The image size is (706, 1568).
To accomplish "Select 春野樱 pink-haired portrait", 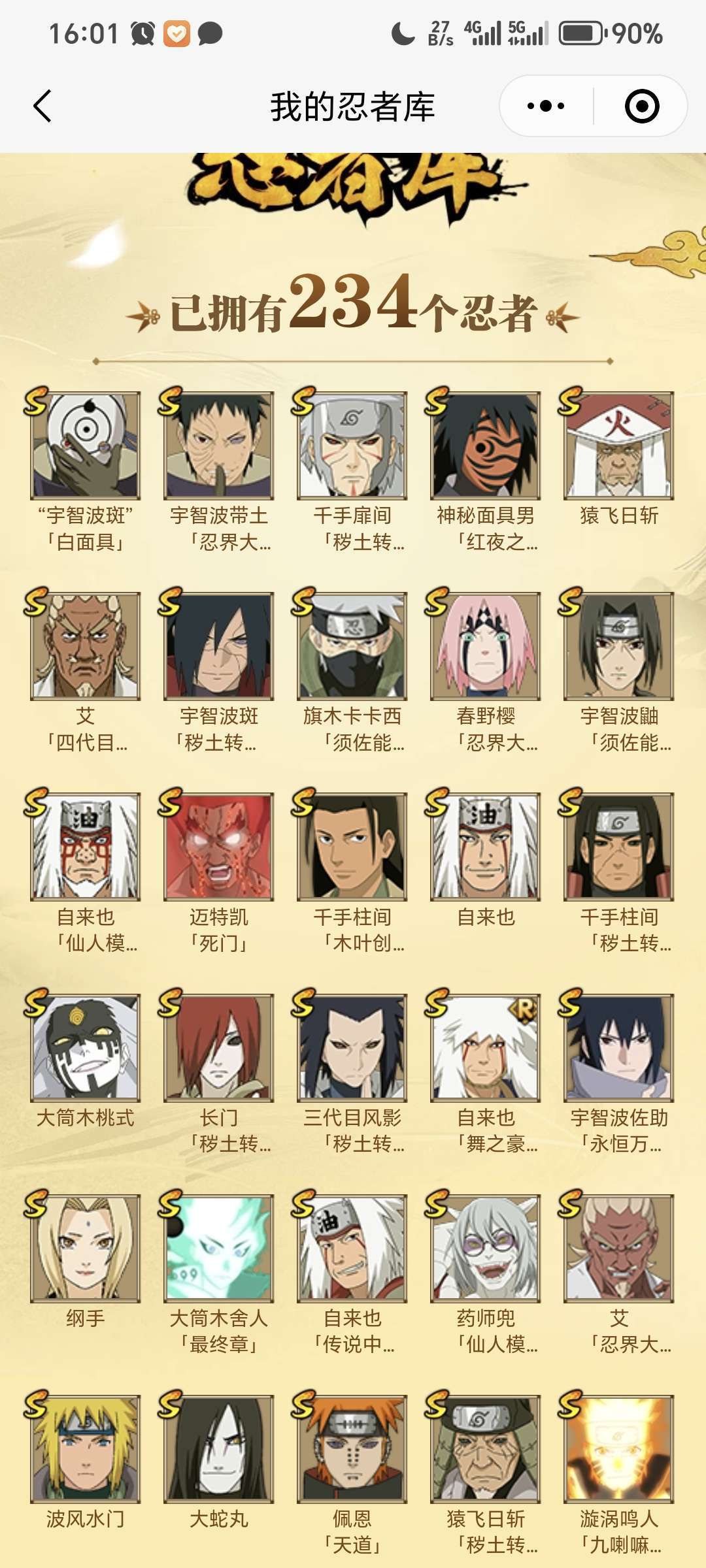I will click(x=486, y=646).
